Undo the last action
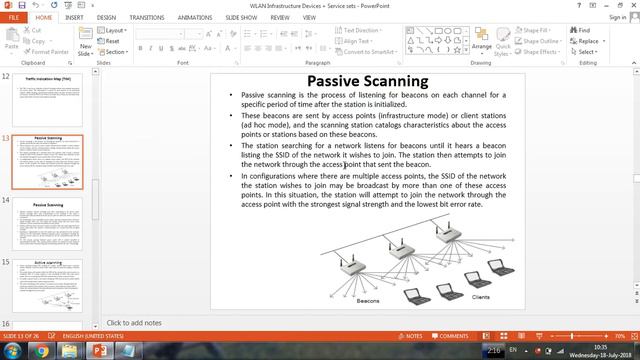 (36, 5)
